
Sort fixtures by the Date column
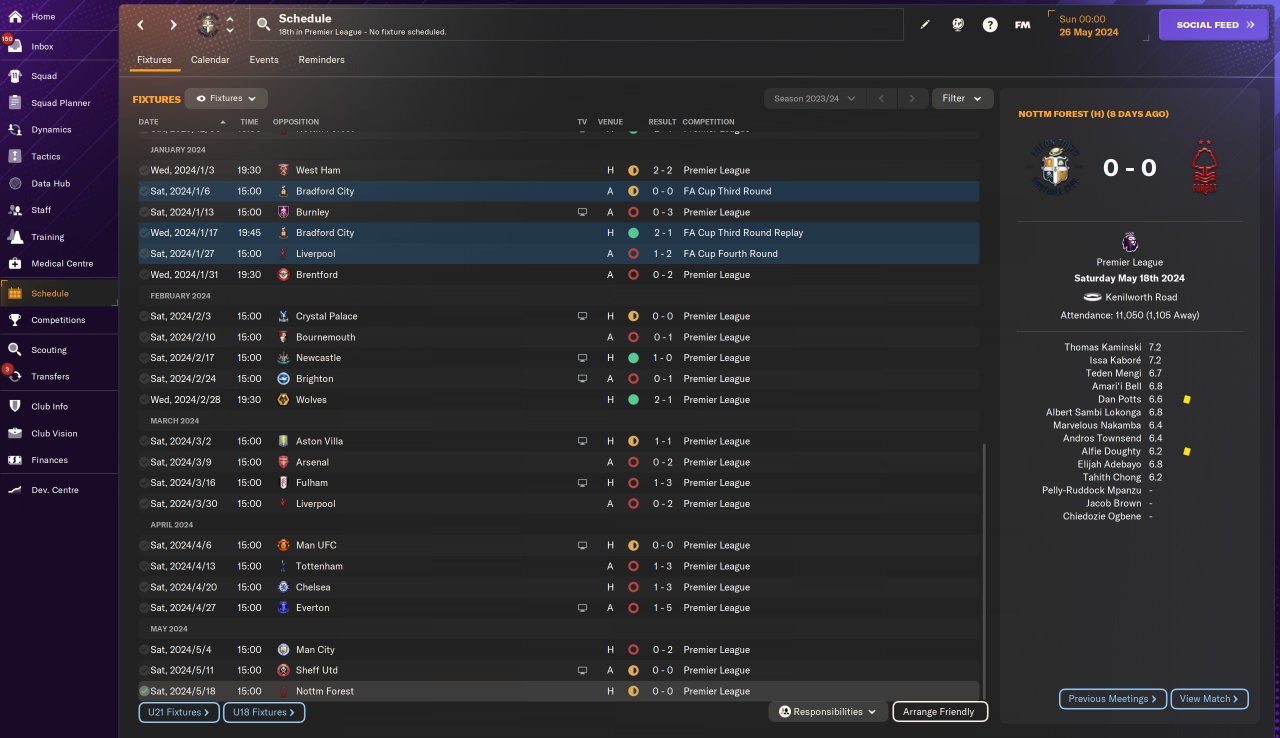[148, 122]
